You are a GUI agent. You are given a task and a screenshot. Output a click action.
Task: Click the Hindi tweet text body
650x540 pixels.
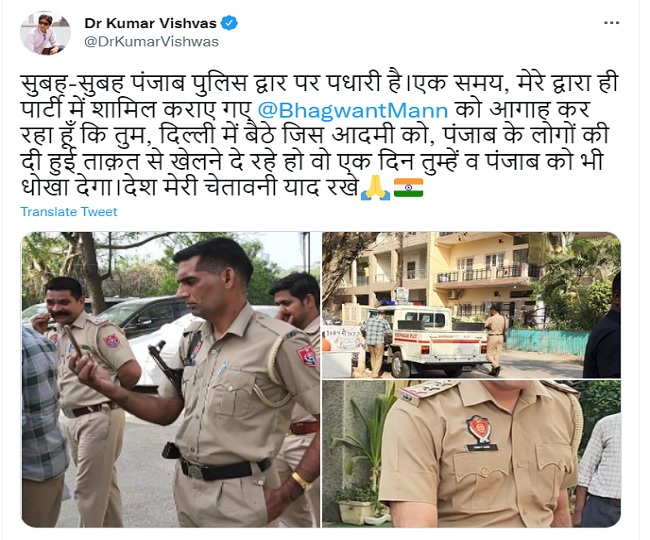pyautogui.click(x=319, y=135)
